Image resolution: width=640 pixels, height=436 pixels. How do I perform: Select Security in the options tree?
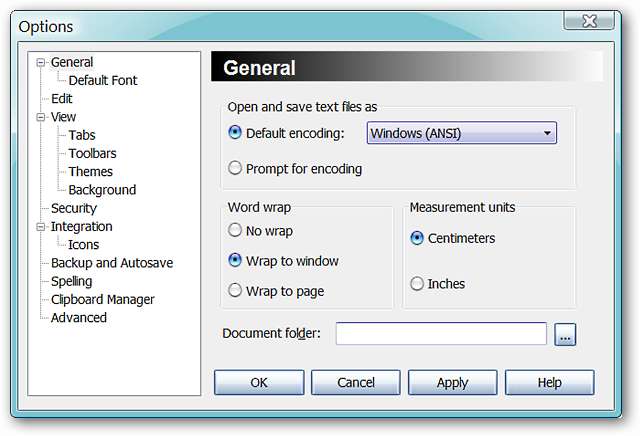(x=74, y=208)
